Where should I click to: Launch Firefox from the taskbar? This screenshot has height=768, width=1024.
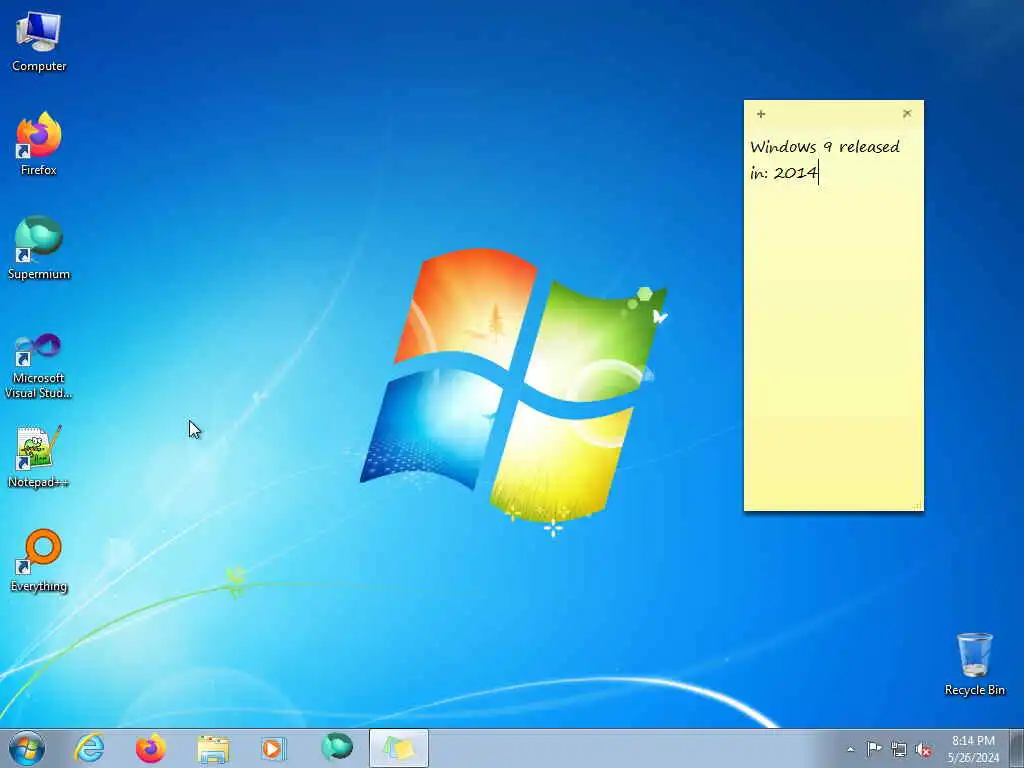point(151,748)
